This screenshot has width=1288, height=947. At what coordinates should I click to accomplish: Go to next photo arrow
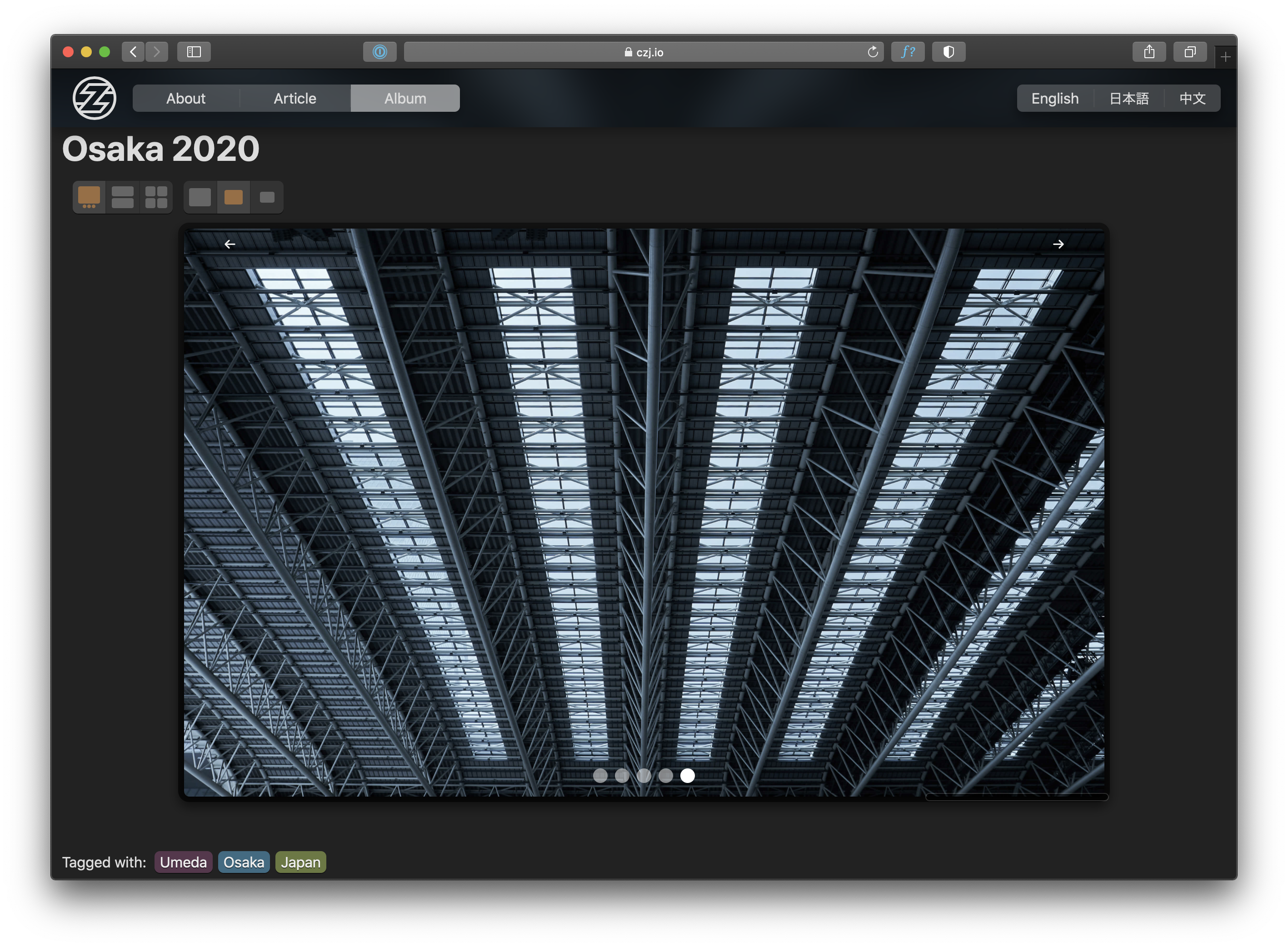coord(1058,244)
